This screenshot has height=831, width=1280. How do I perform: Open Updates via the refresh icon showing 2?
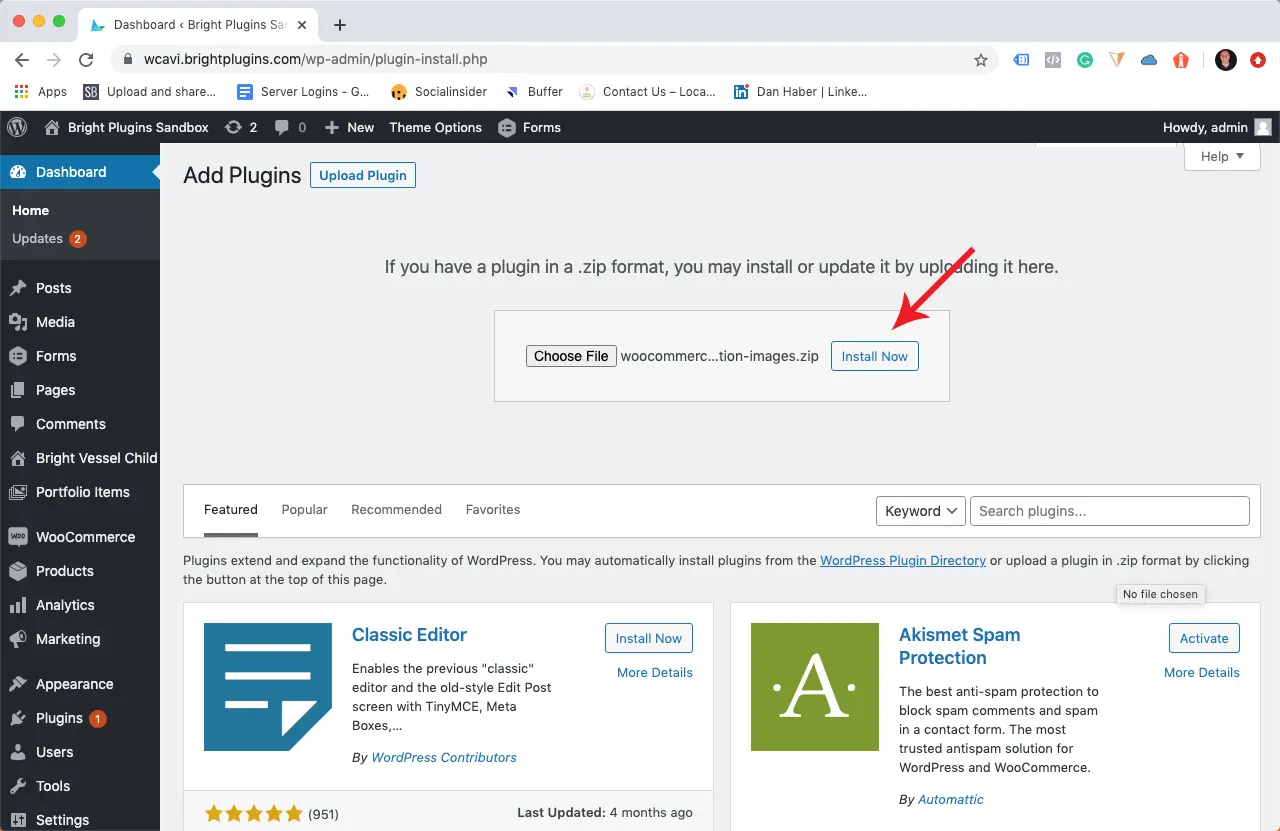click(x=240, y=127)
